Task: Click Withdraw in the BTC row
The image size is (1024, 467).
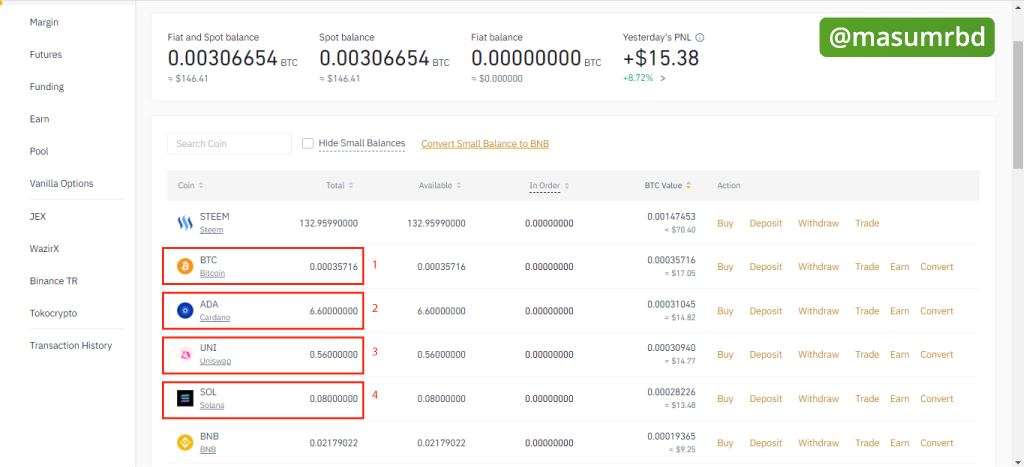Action: point(818,267)
